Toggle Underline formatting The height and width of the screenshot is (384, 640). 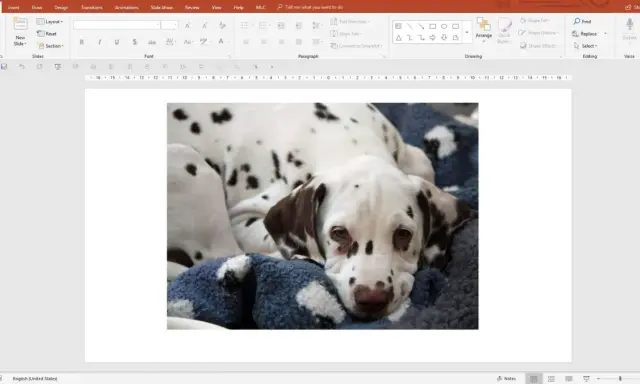[x=117, y=42]
